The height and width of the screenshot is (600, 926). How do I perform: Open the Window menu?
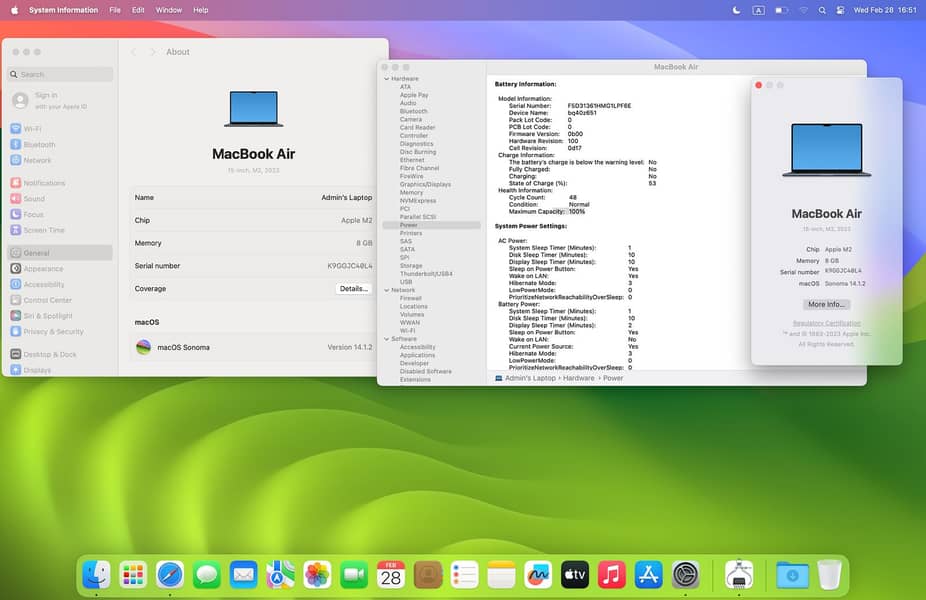click(x=169, y=10)
